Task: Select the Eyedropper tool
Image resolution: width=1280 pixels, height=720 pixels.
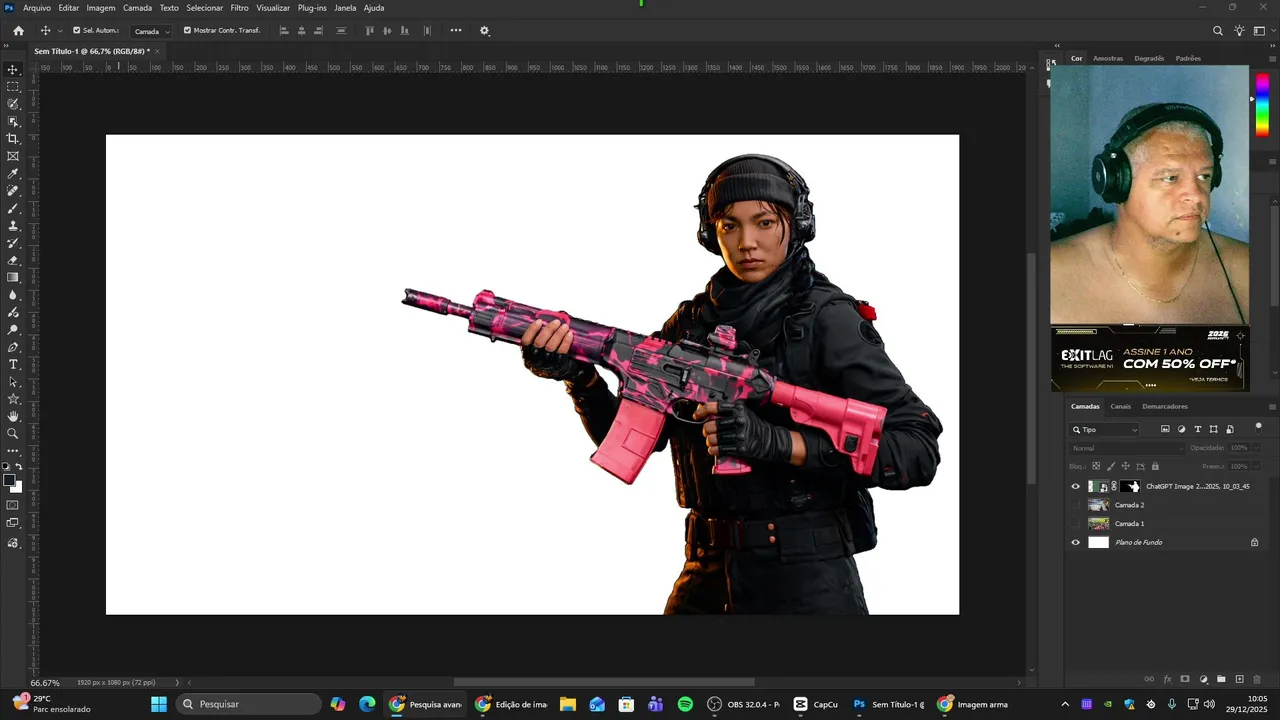Action: pyautogui.click(x=13, y=174)
